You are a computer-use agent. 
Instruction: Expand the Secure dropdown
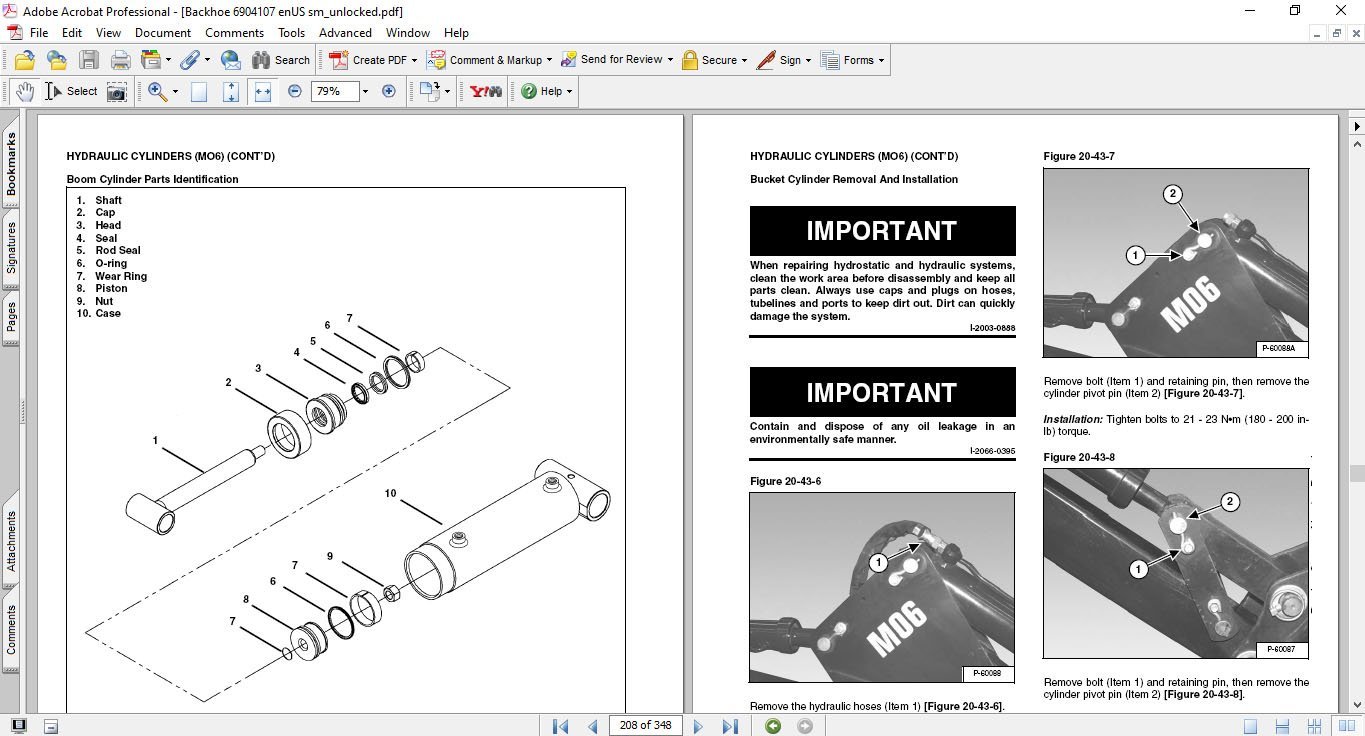point(714,60)
